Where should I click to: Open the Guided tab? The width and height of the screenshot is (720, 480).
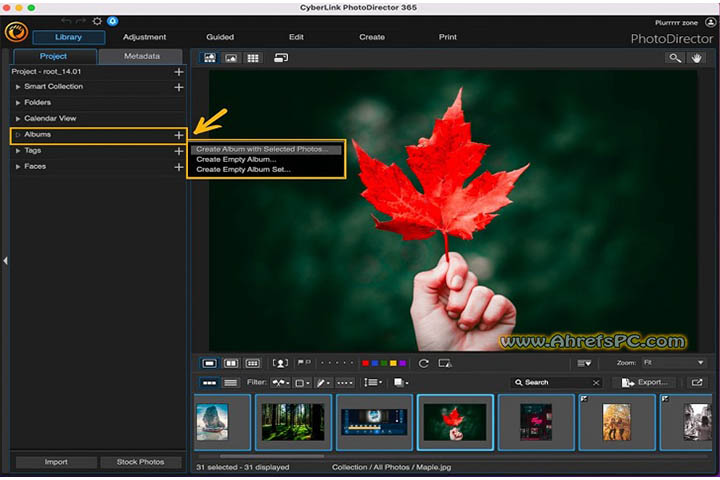(220, 37)
